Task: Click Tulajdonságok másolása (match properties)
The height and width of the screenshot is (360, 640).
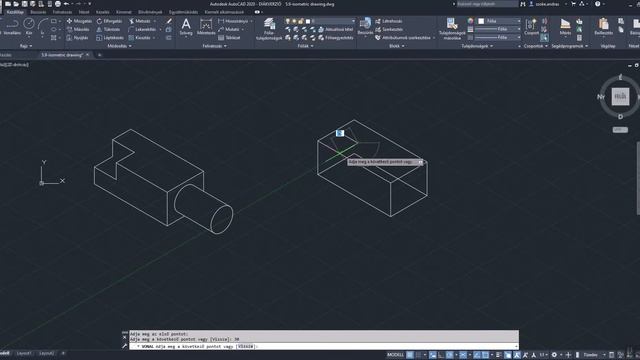Action: pyautogui.click(x=452, y=29)
